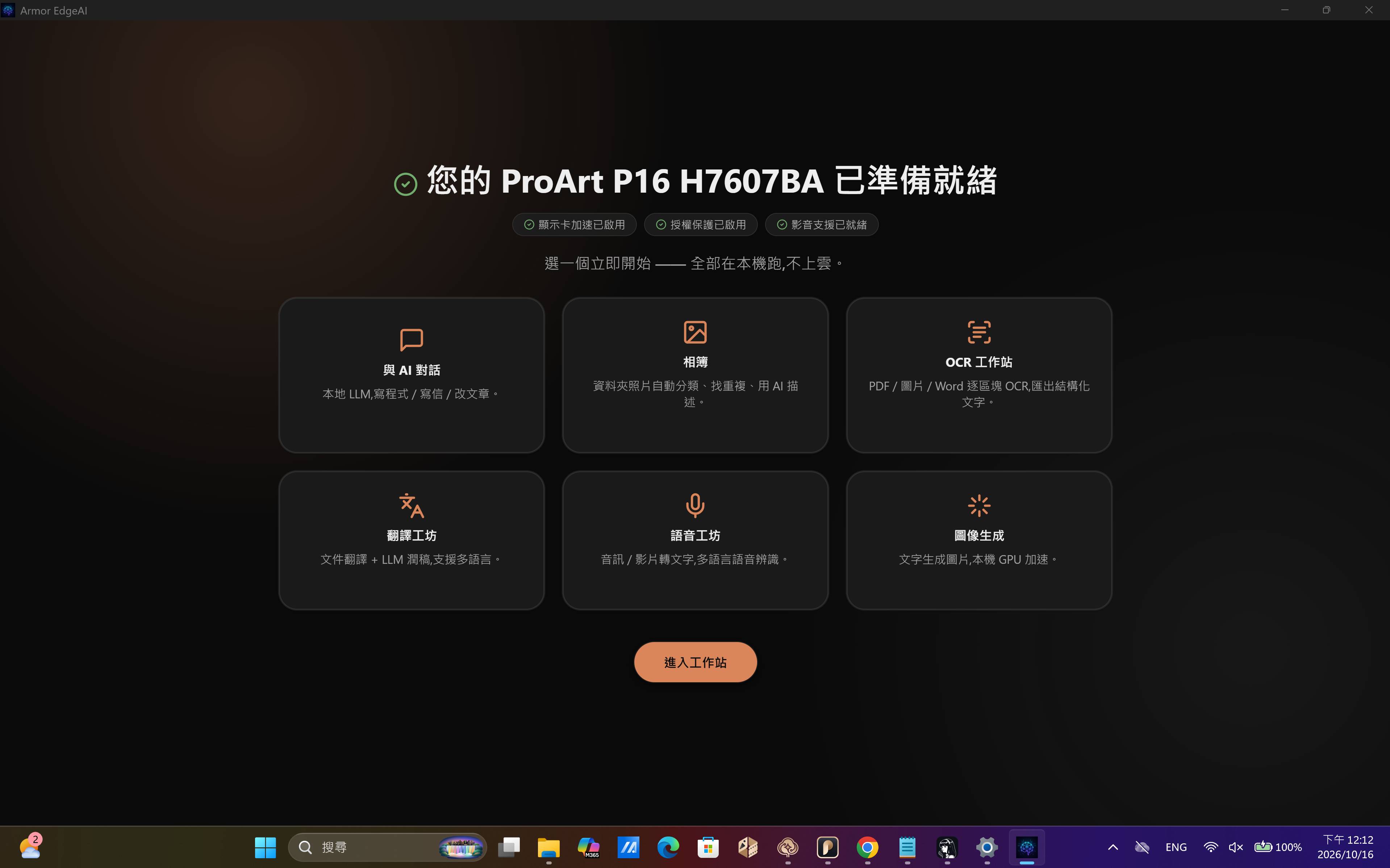Click the green check icon beside the headline
This screenshot has width=1390, height=868.
pos(405,184)
